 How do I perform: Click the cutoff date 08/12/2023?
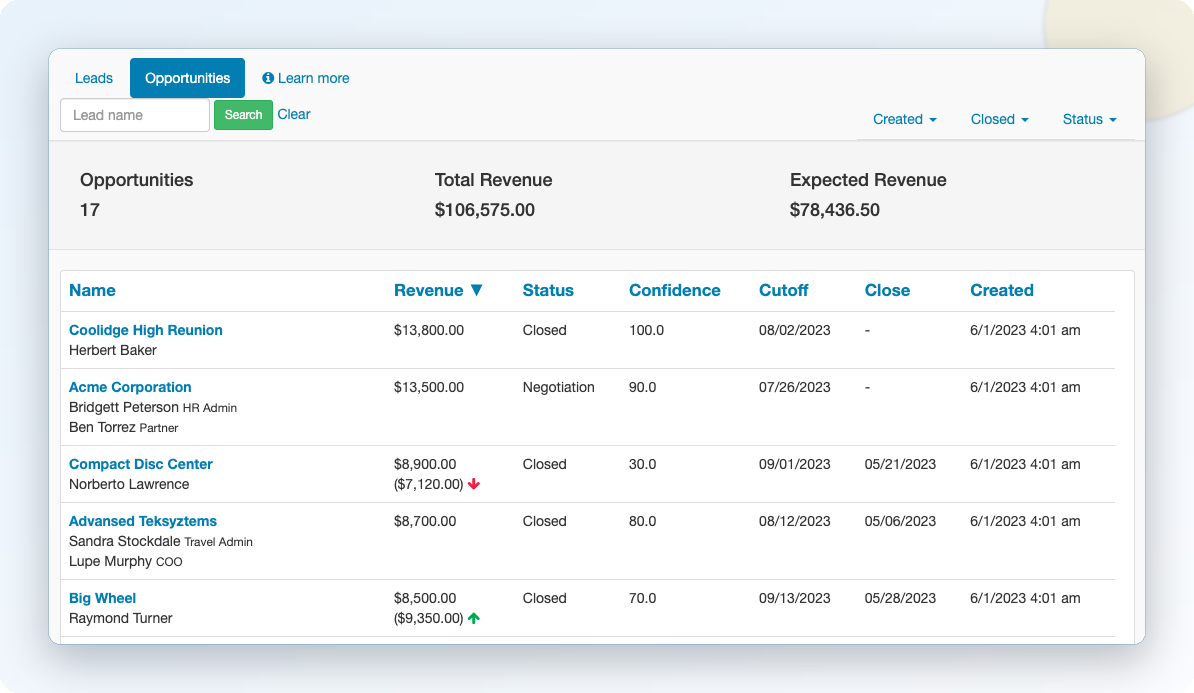tap(794, 521)
